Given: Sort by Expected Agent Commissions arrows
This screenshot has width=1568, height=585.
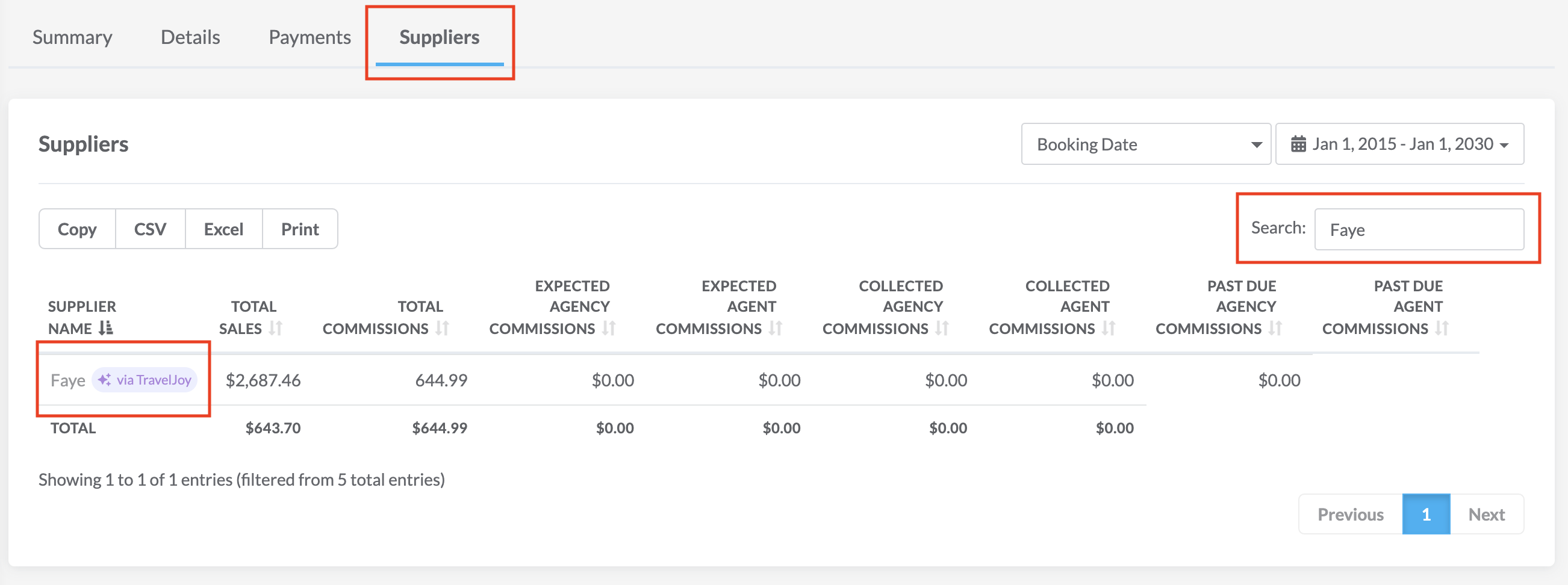Looking at the screenshot, I should pyautogui.click(x=775, y=329).
